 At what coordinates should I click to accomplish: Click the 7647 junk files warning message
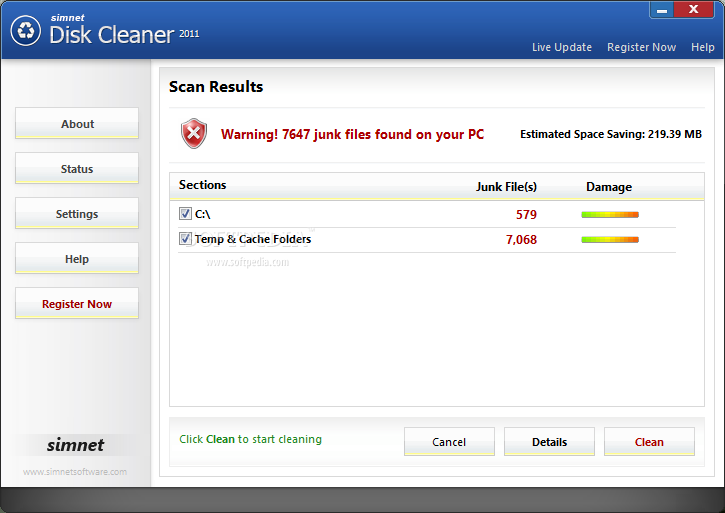coord(352,134)
